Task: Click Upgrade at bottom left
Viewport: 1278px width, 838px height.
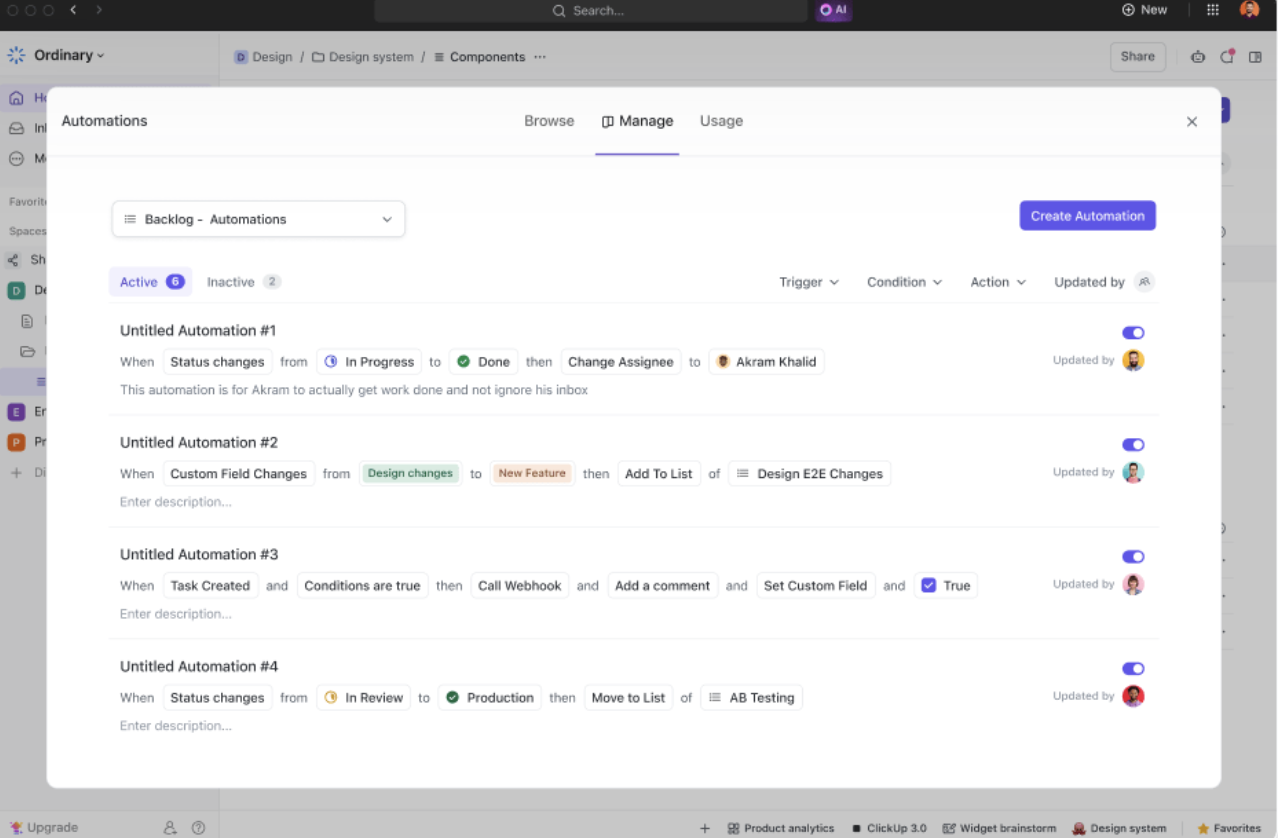Action: pyautogui.click(x=43, y=828)
